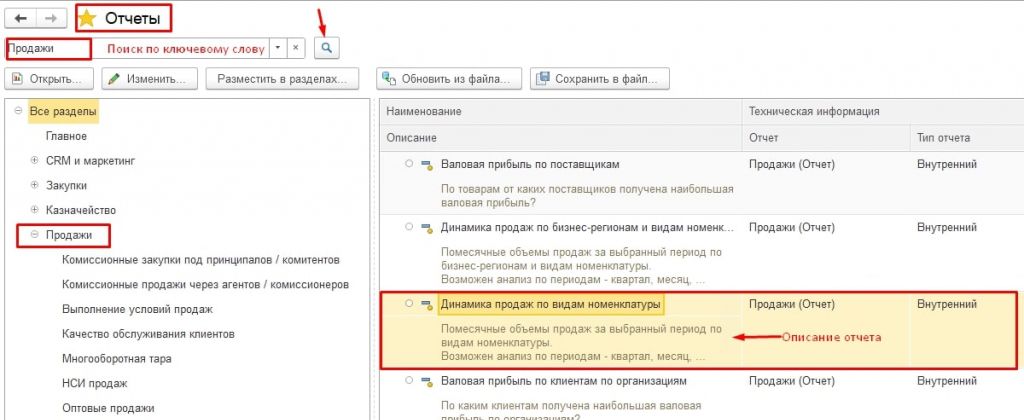Go back with the left arrow button
This screenshot has width=1024, height=420.
(x=20, y=18)
